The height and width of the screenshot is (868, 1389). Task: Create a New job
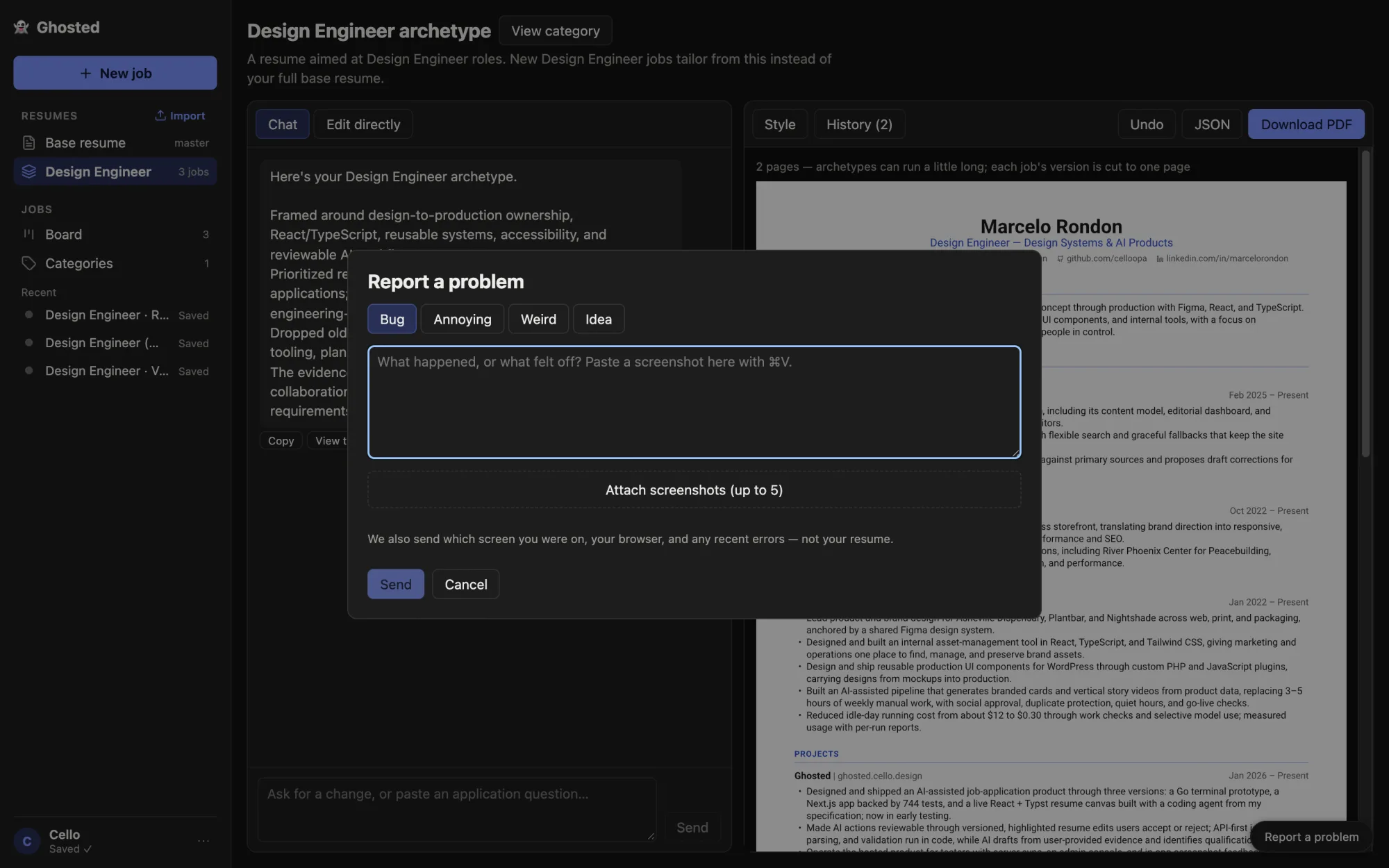115,73
